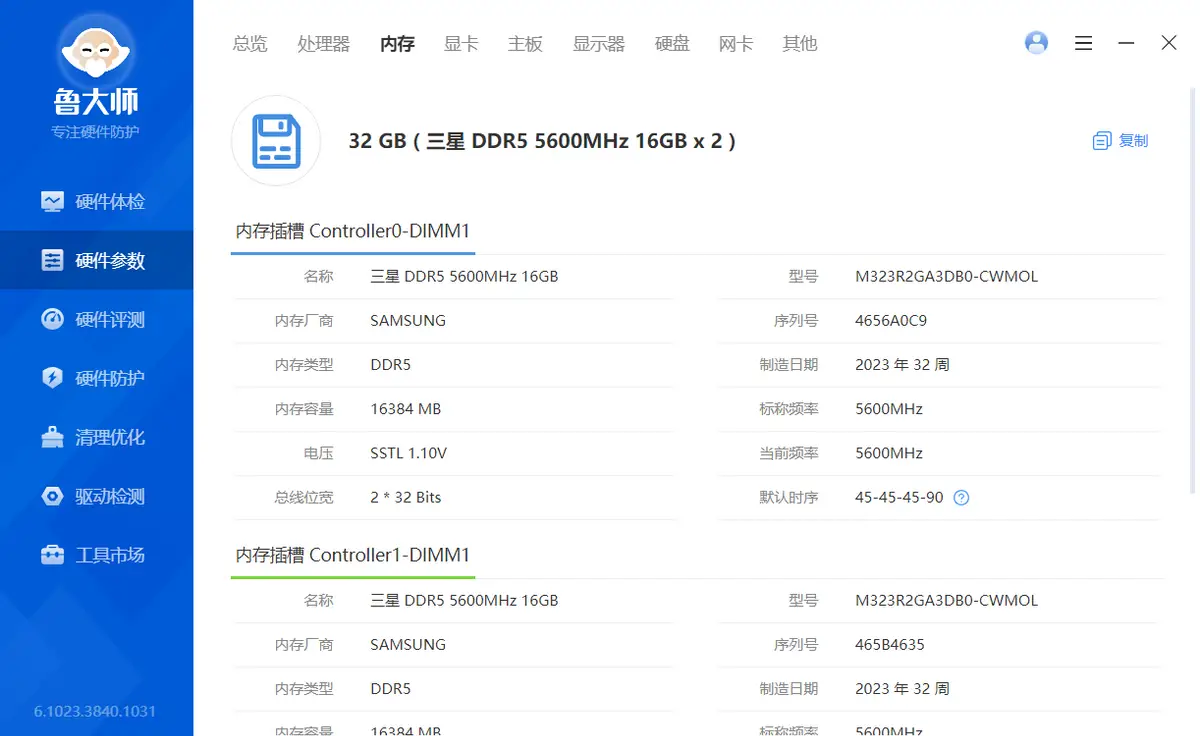Select 硬件参数 in the sidebar
The width and height of the screenshot is (1200, 736).
(96, 260)
